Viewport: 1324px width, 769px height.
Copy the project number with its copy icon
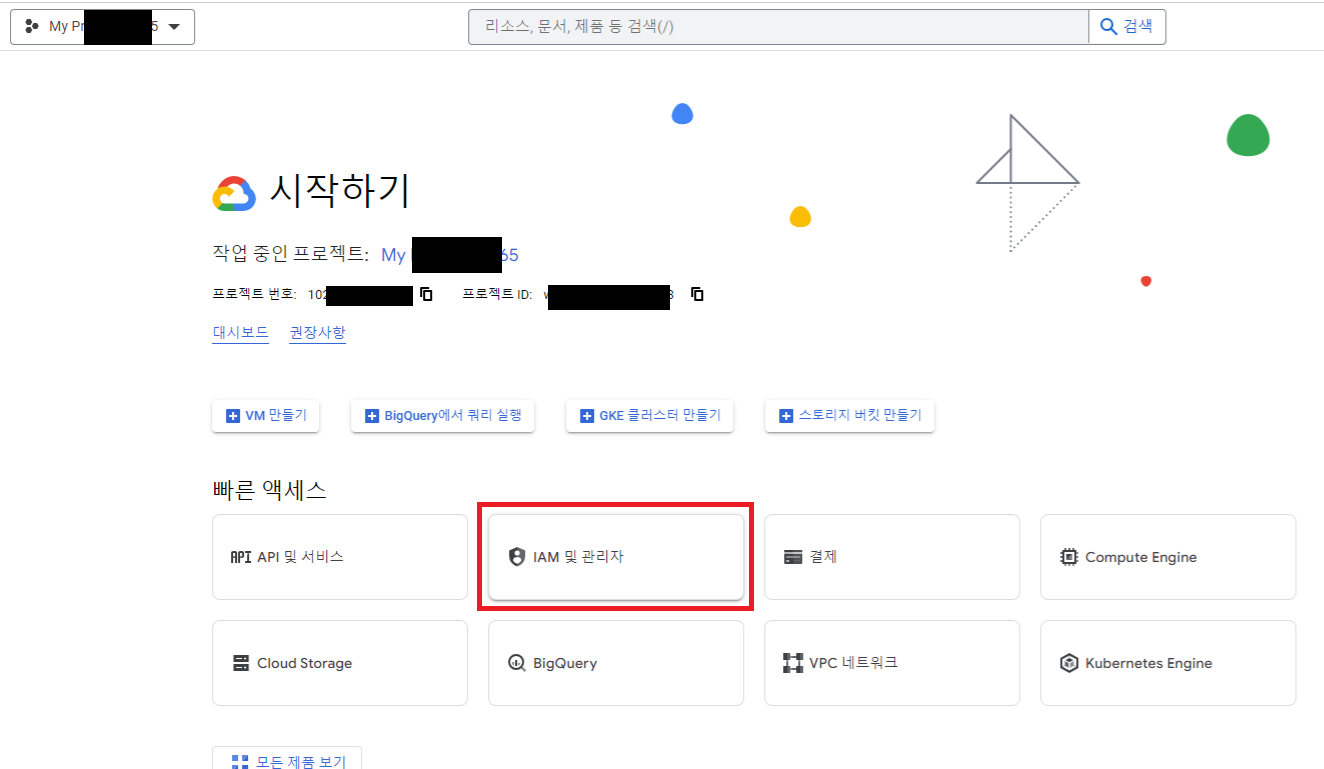[x=426, y=294]
